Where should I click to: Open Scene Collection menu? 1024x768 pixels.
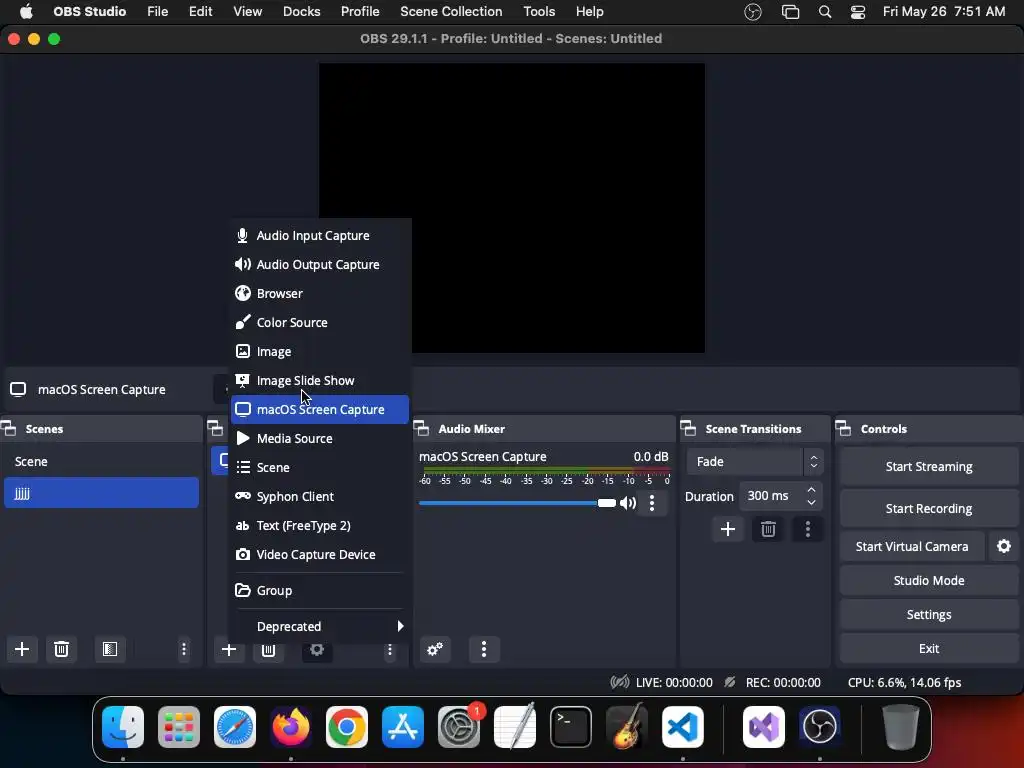click(451, 12)
